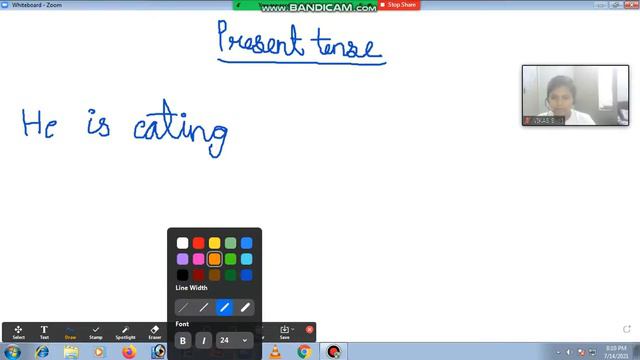Show hidden system tray icons
This screenshot has width=640, height=360.
[x=558, y=352]
